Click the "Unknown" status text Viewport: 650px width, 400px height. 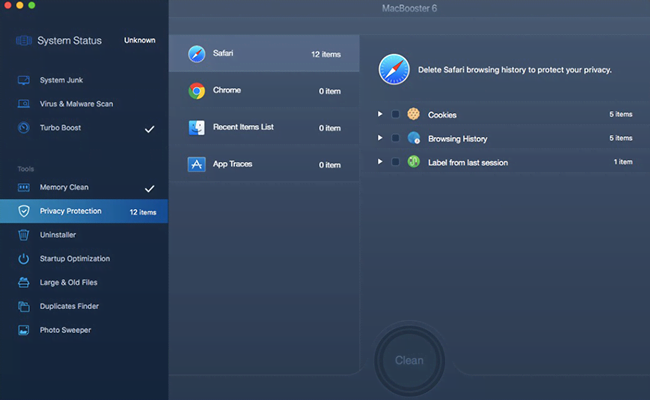(140, 40)
